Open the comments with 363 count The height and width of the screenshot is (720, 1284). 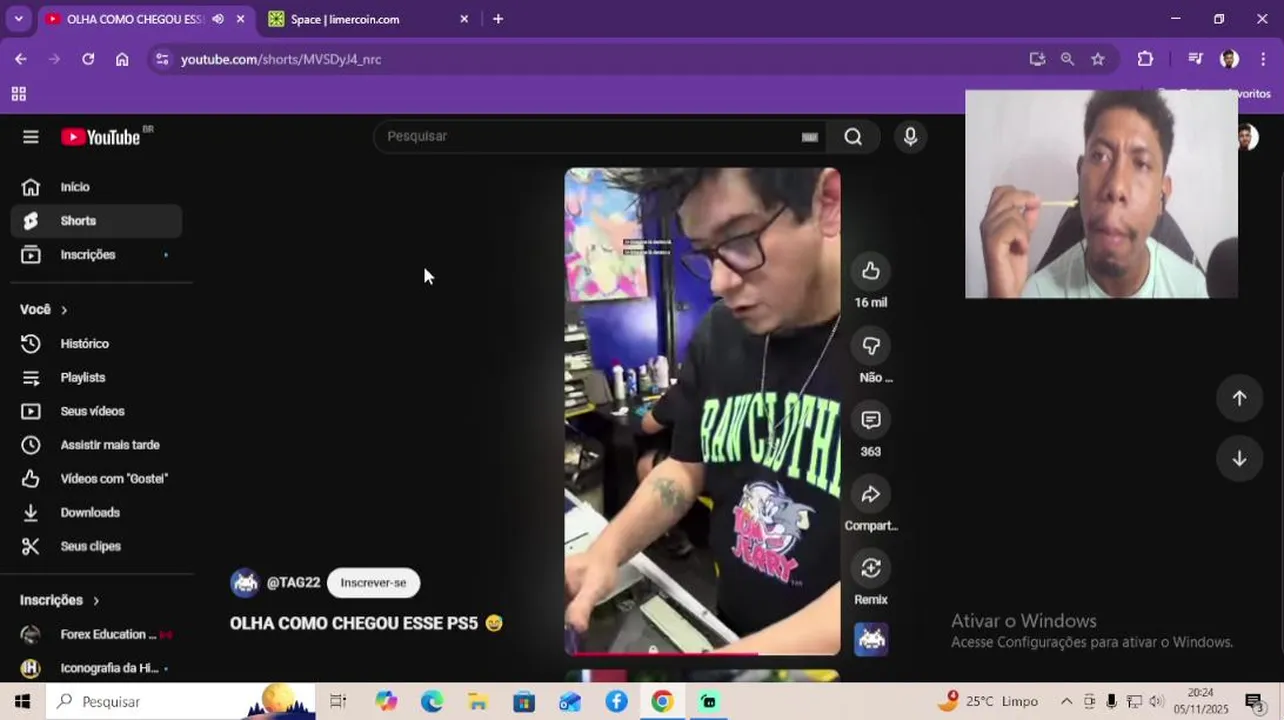(871, 420)
